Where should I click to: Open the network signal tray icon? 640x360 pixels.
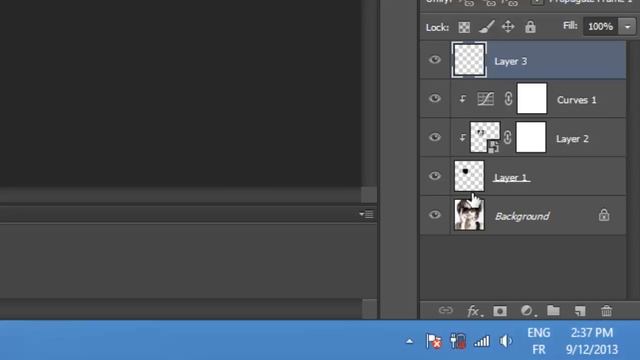point(482,341)
